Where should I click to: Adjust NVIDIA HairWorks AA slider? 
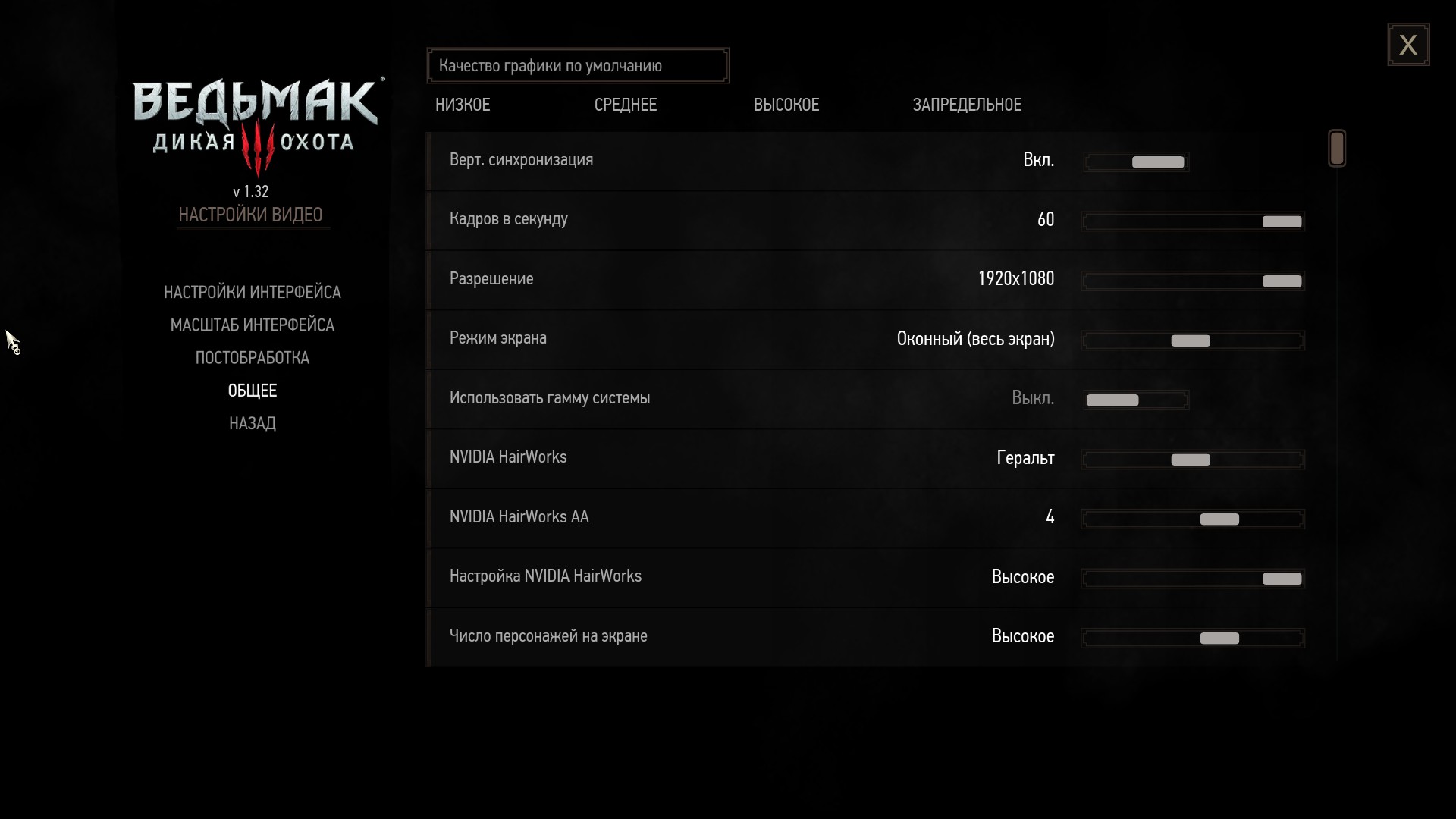coord(1193,519)
